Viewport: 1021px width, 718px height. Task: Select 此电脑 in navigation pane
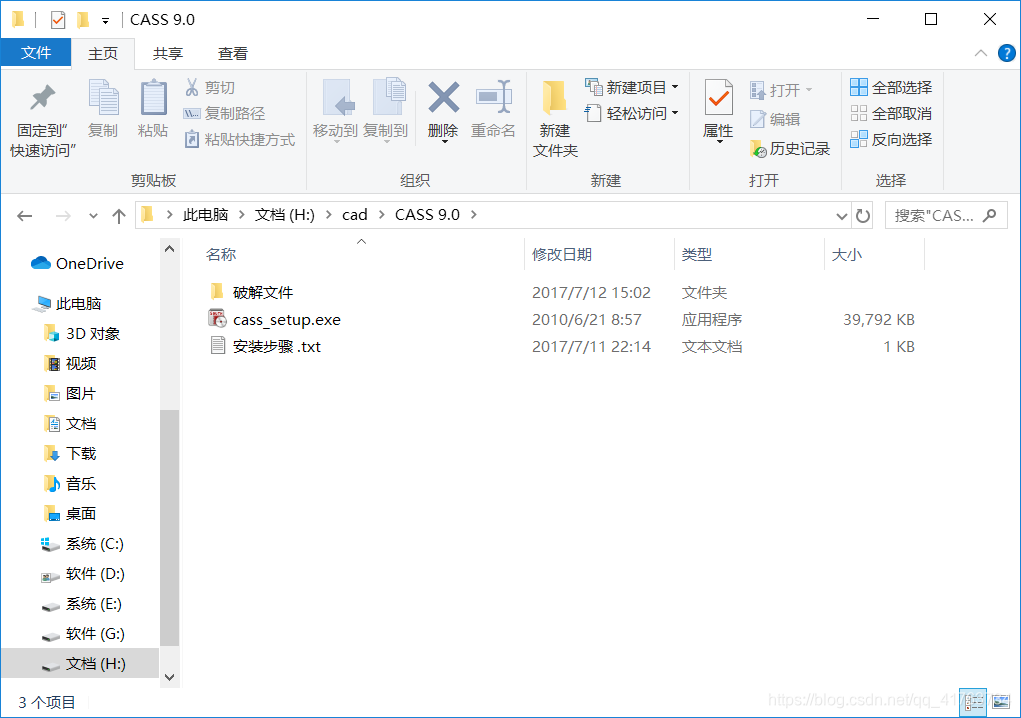[x=69, y=303]
